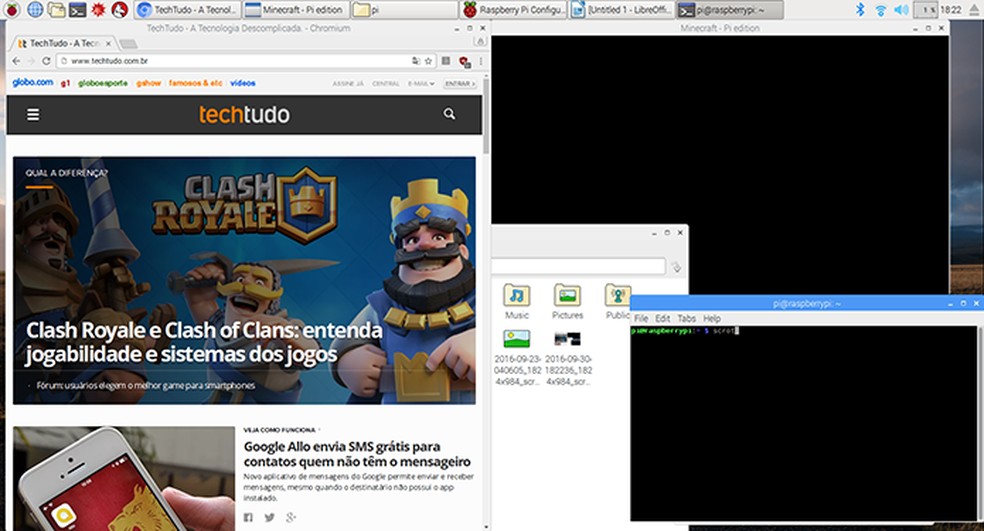The image size is (984, 531).
Task: Switch to Untitled 1 LibreOffice taskbar button
Action: click(x=623, y=9)
